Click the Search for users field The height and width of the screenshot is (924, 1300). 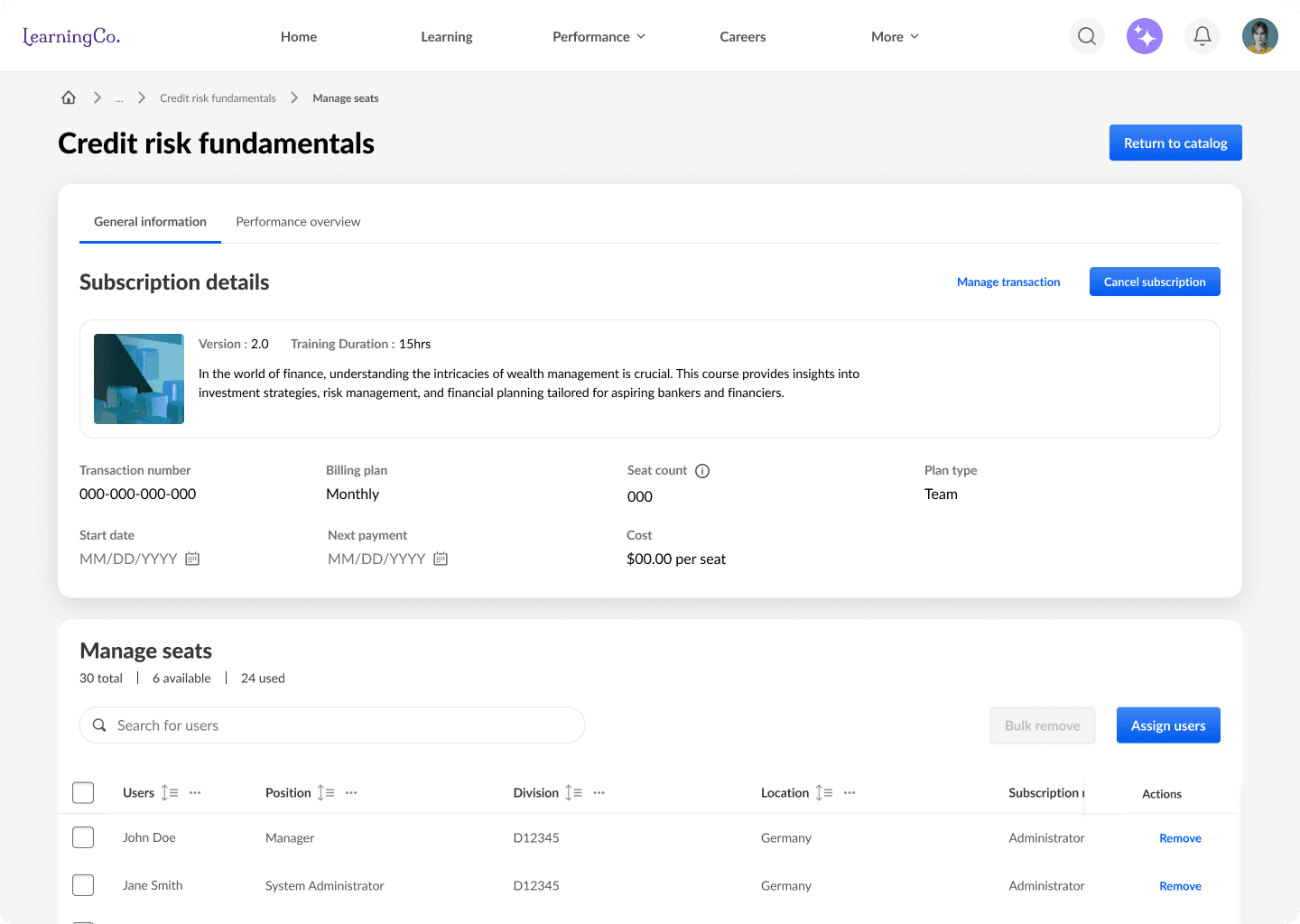(332, 725)
